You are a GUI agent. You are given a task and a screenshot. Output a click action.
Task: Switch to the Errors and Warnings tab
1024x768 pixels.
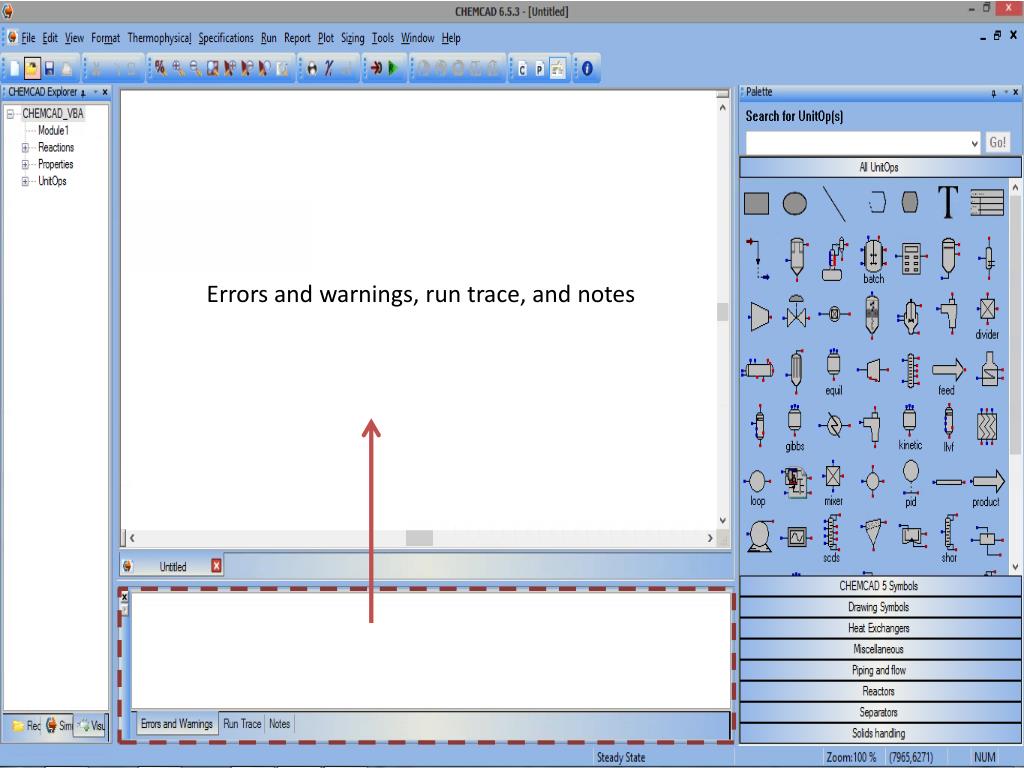[176, 724]
